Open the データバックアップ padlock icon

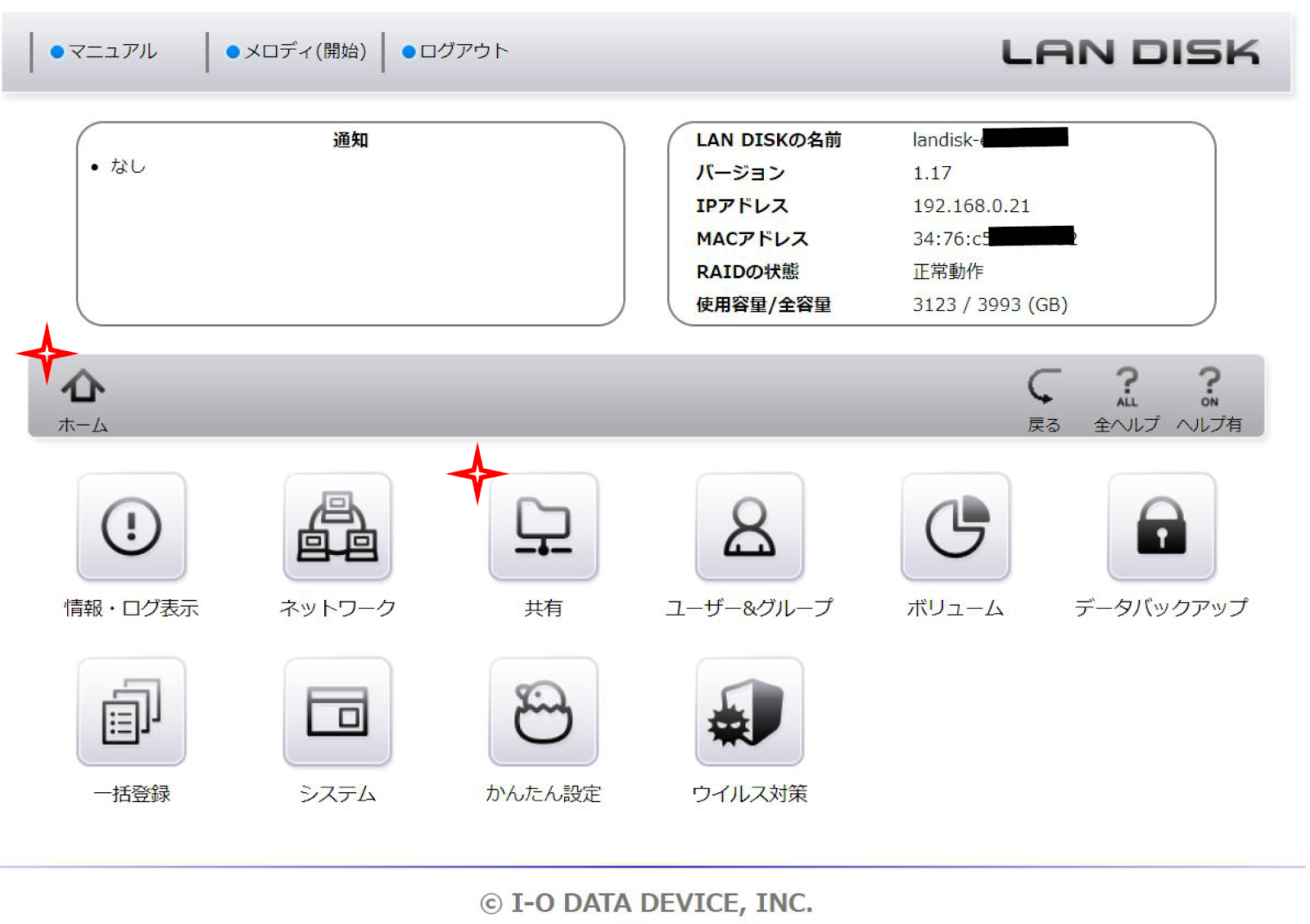coord(1161,527)
